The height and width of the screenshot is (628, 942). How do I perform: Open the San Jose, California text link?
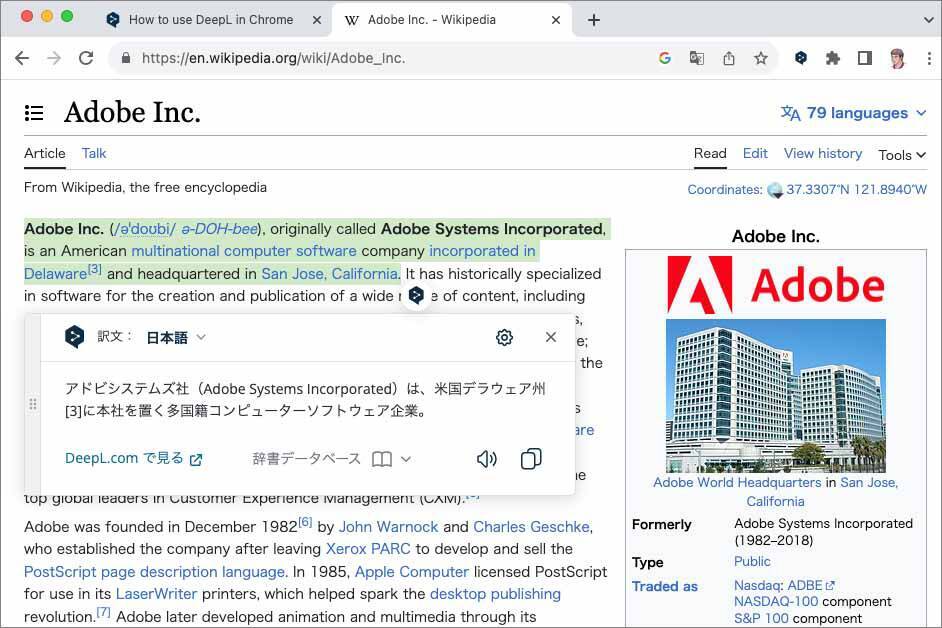coord(329,274)
